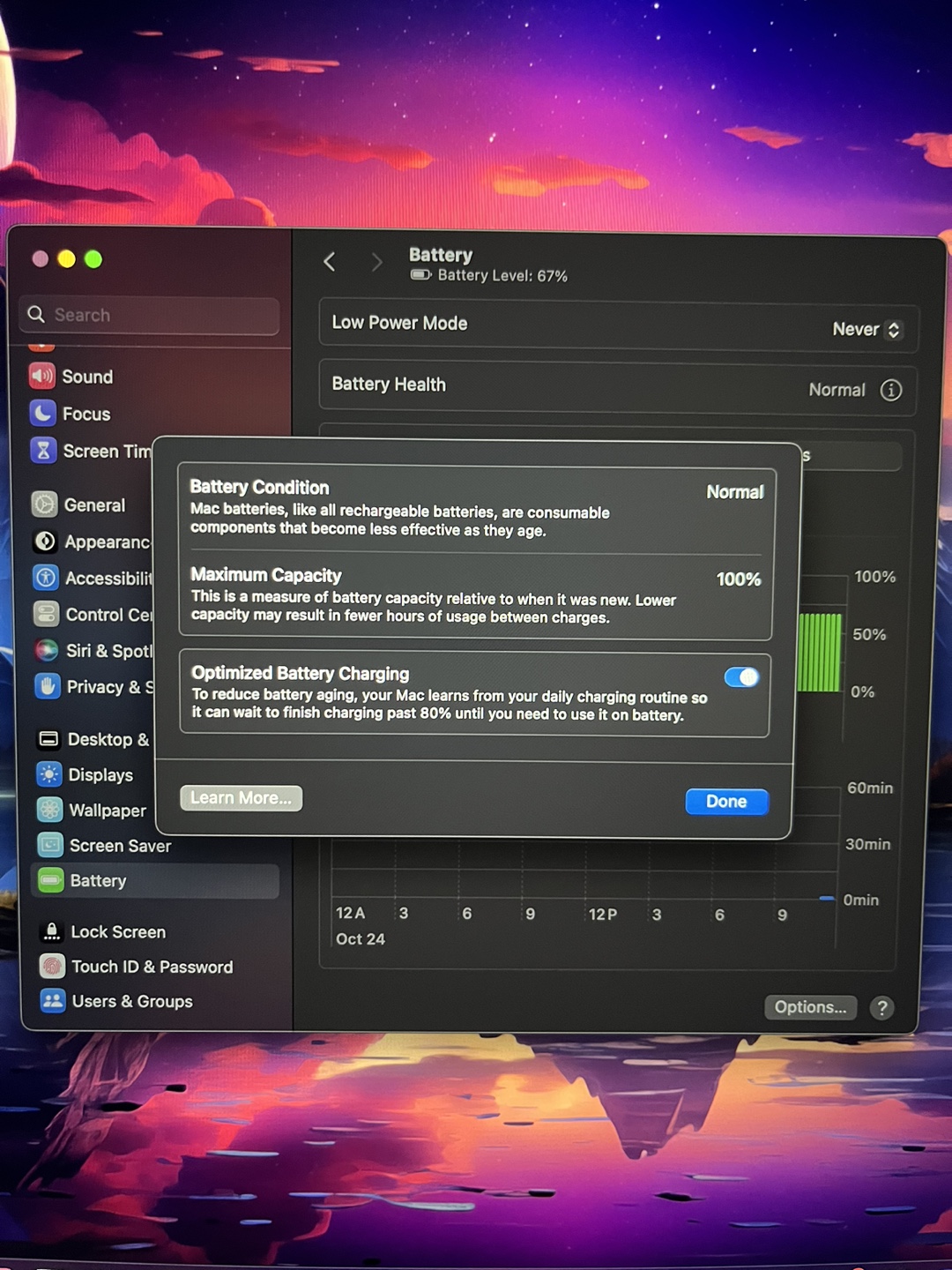Click the Done button
The width and height of the screenshot is (952, 1270).
pyautogui.click(x=726, y=802)
